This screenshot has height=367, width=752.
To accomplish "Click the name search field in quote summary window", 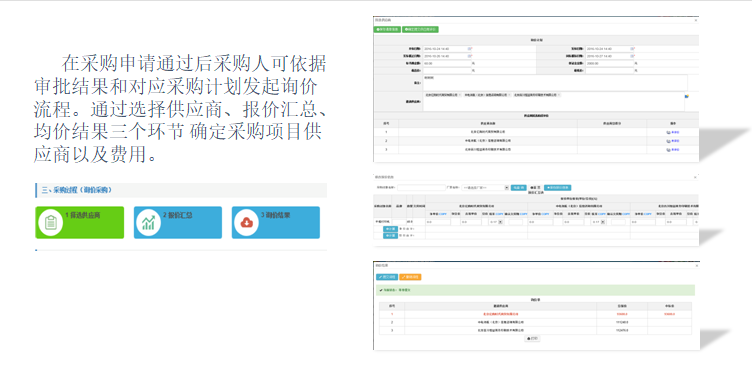I will tap(422, 188).
